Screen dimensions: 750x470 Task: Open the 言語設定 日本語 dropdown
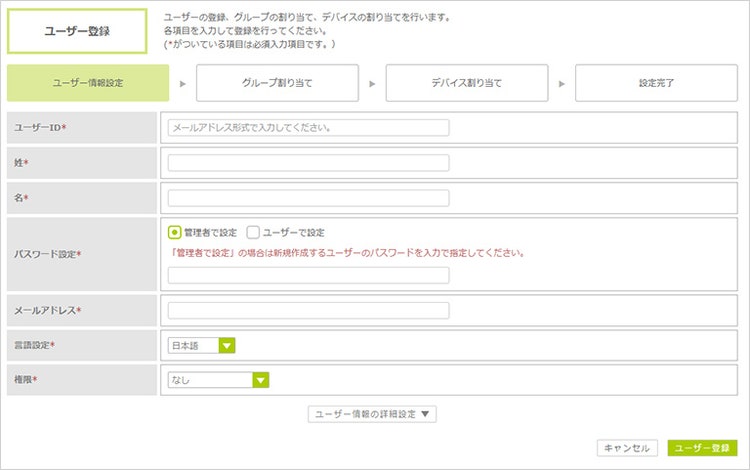(201, 345)
